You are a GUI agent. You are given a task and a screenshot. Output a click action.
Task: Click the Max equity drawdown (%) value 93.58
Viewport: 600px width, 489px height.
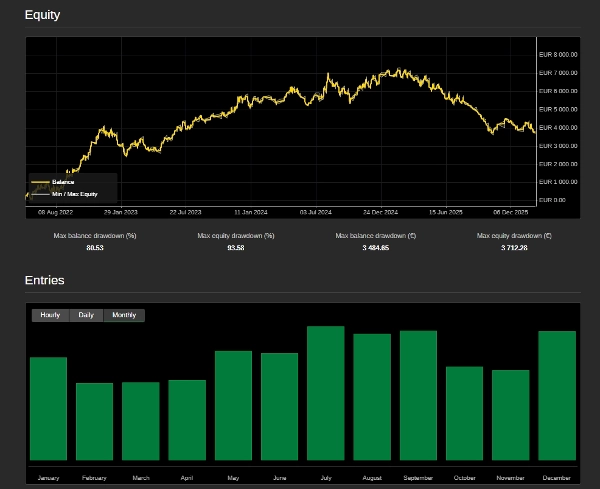point(236,247)
